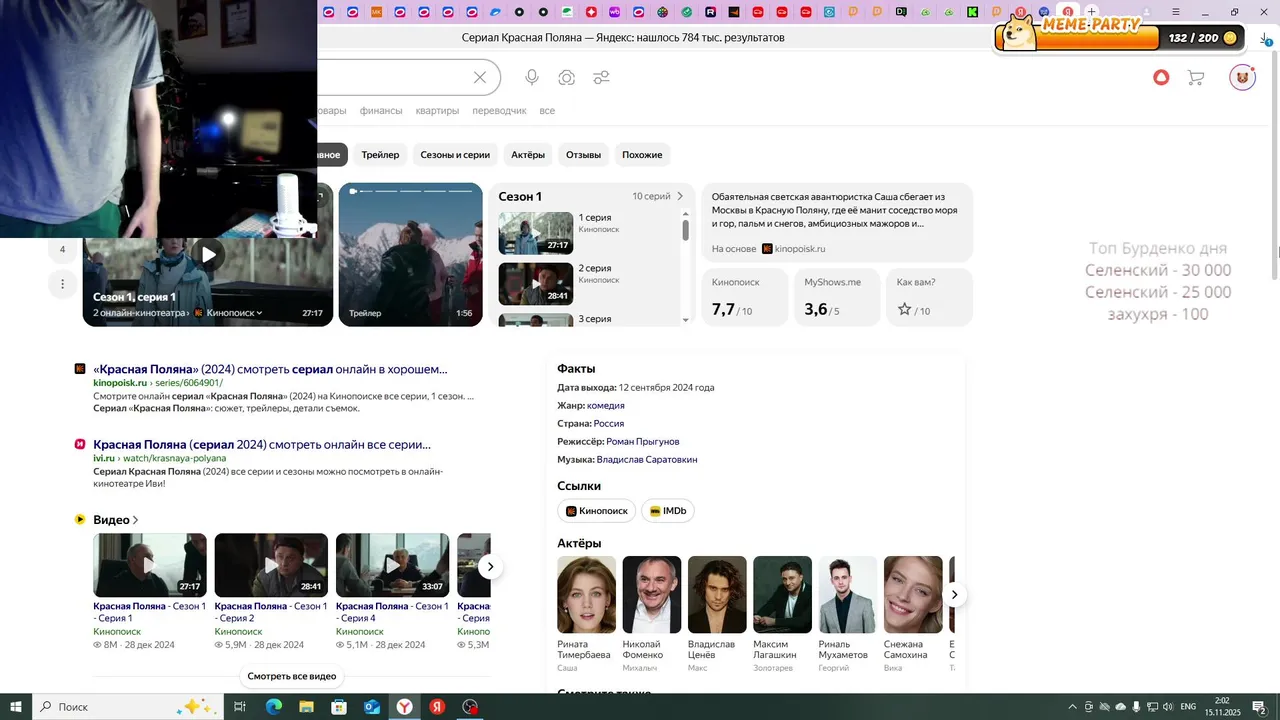Open the volume control in system tray
This screenshot has width=1280, height=720.
[1167, 706]
